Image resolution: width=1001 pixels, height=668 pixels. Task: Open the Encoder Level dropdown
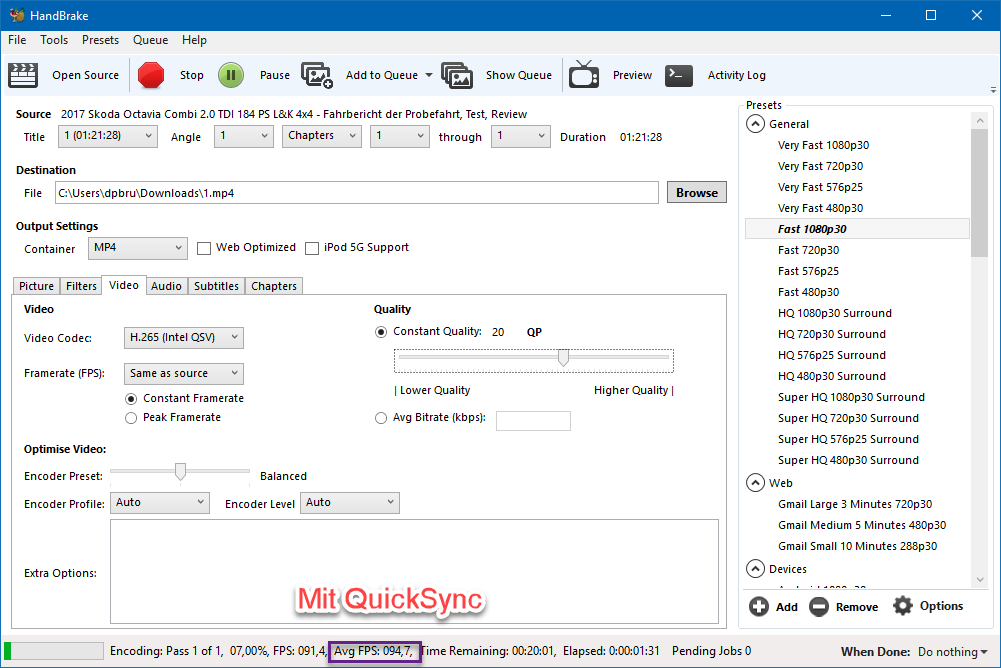(x=350, y=503)
